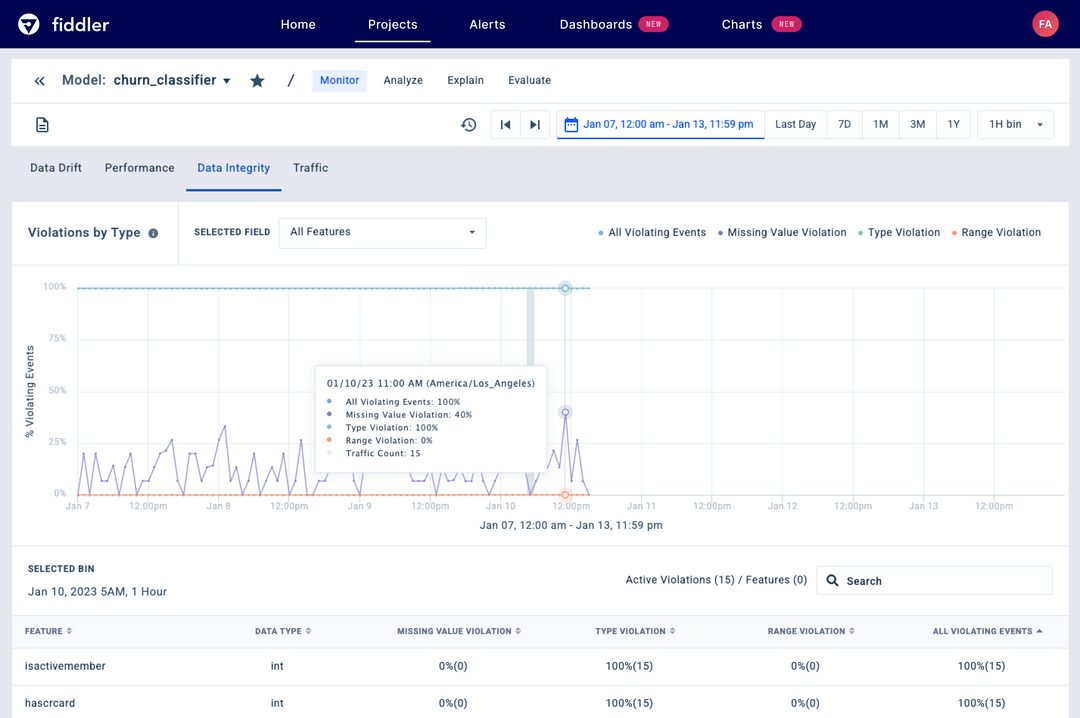Select the 7D time range
Screen dimensions: 1080x718
click(x=844, y=124)
